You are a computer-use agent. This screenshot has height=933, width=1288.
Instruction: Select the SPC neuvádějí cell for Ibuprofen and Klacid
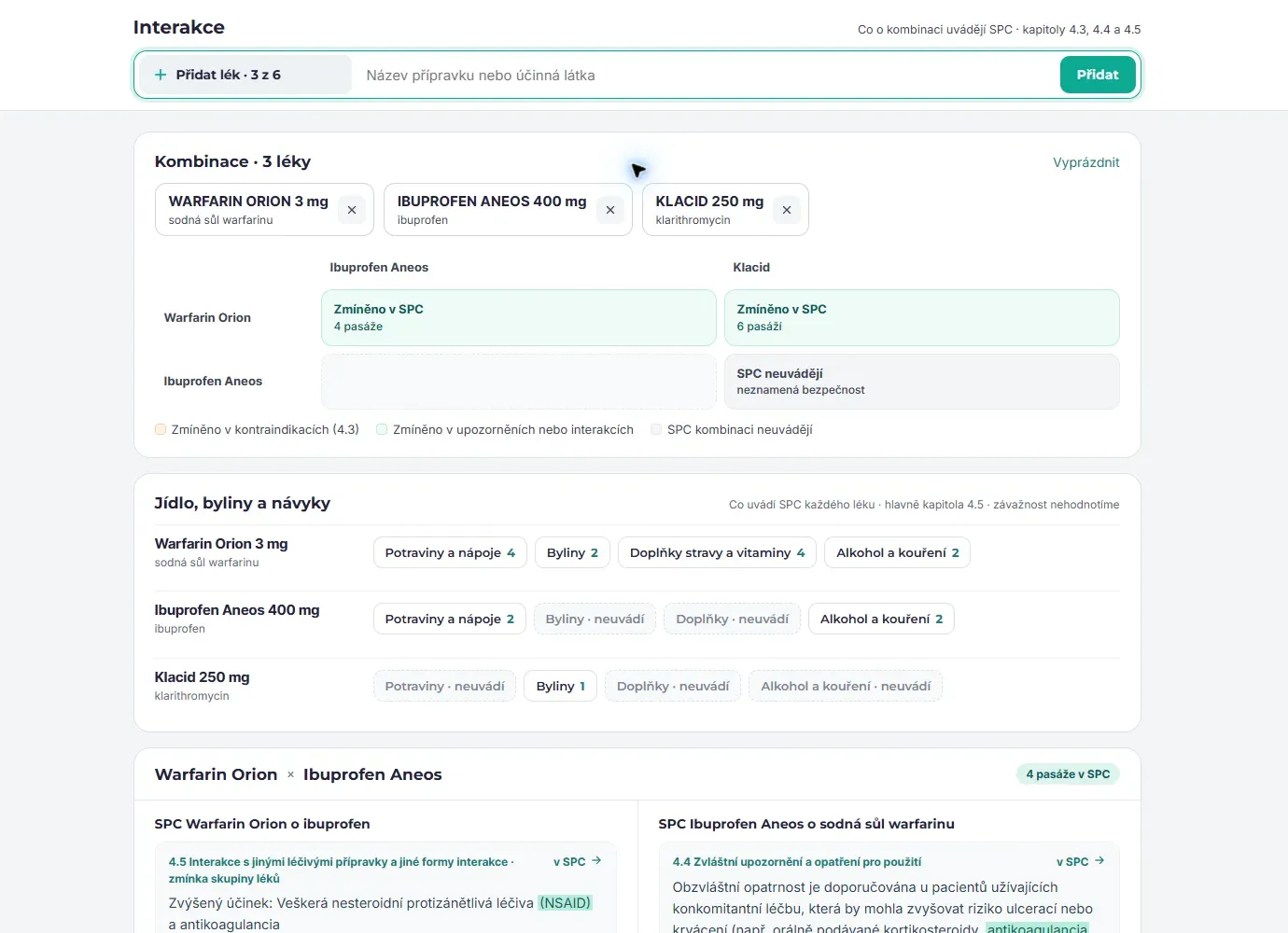click(x=922, y=381)
